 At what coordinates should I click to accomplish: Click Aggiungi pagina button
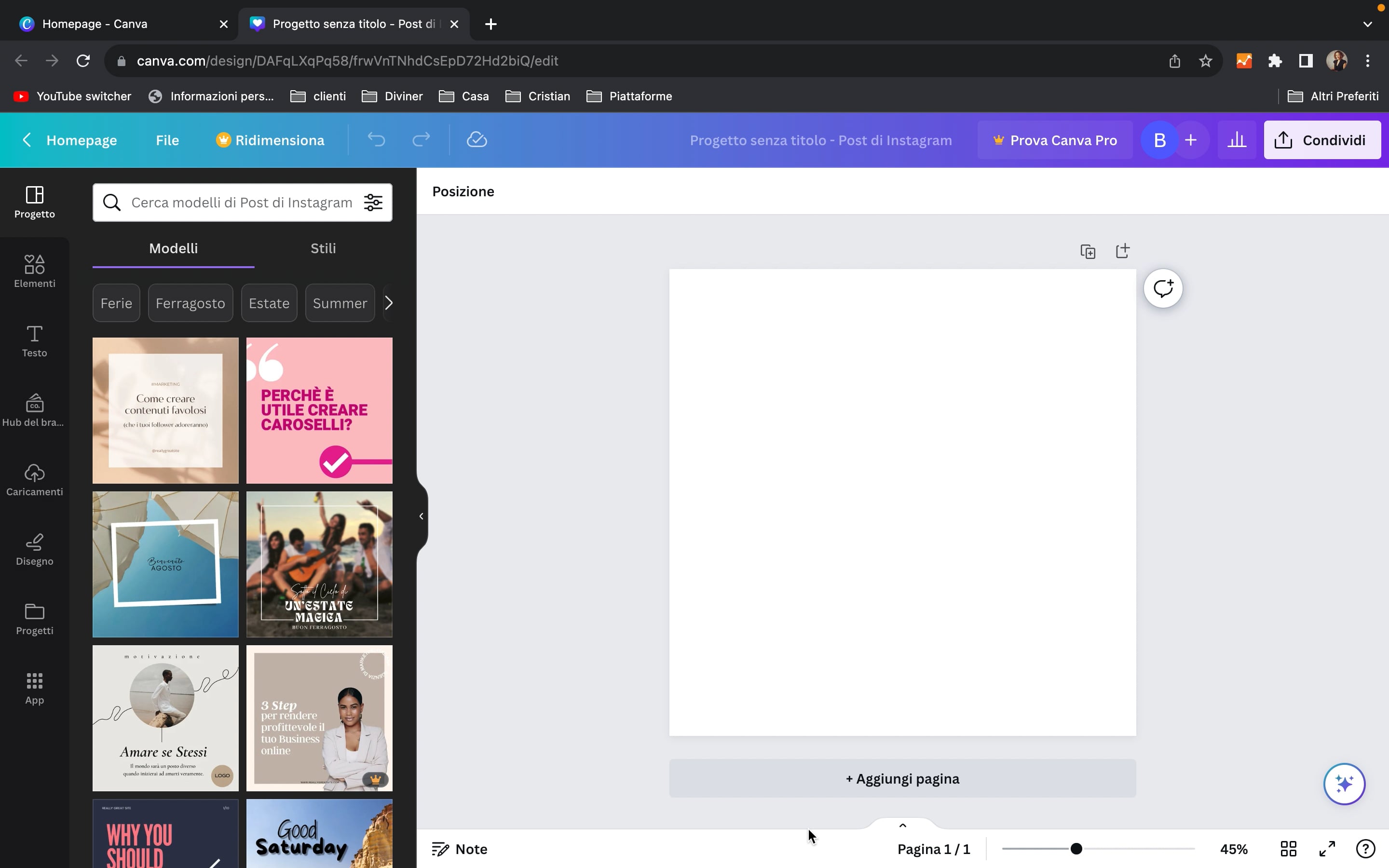click(902, 778)
